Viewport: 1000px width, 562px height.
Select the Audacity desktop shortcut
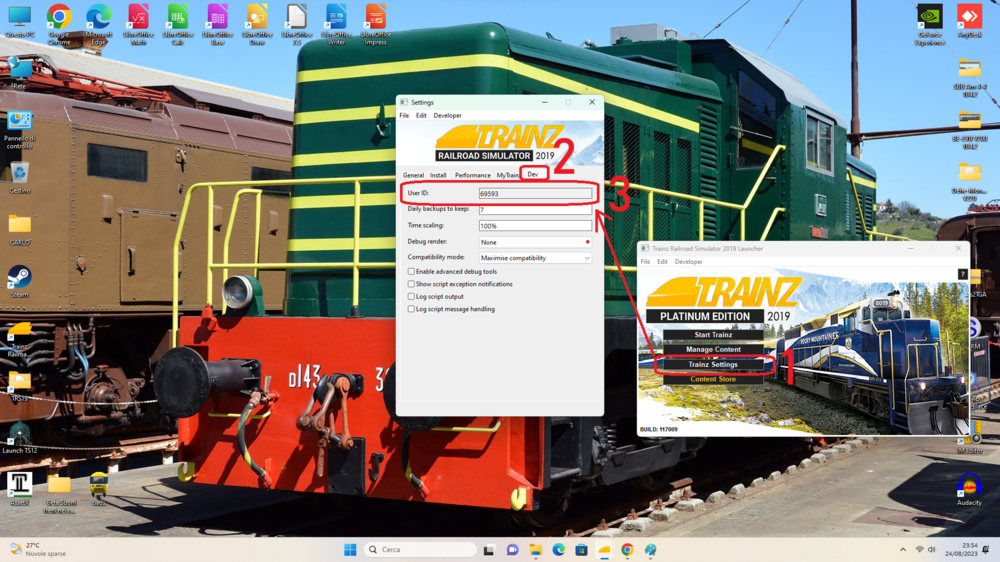(969, 489)
